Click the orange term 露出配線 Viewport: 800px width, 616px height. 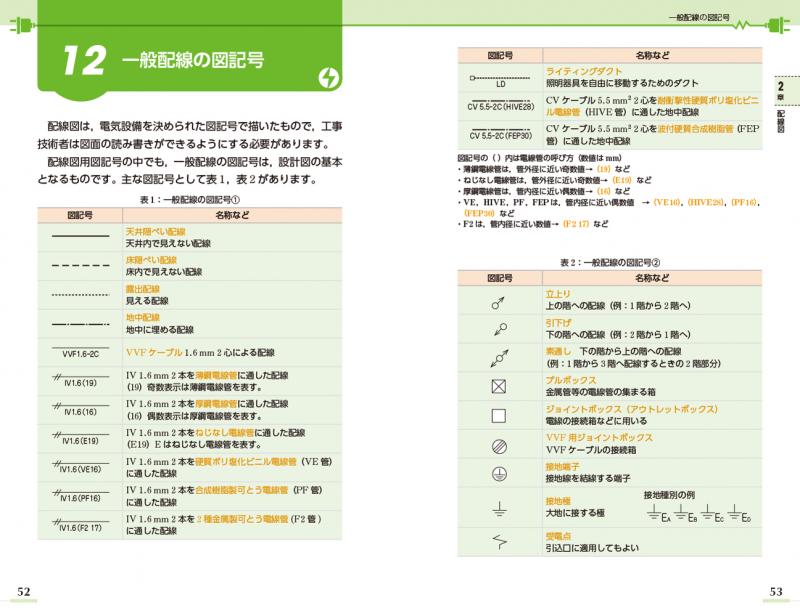[143, 289]
